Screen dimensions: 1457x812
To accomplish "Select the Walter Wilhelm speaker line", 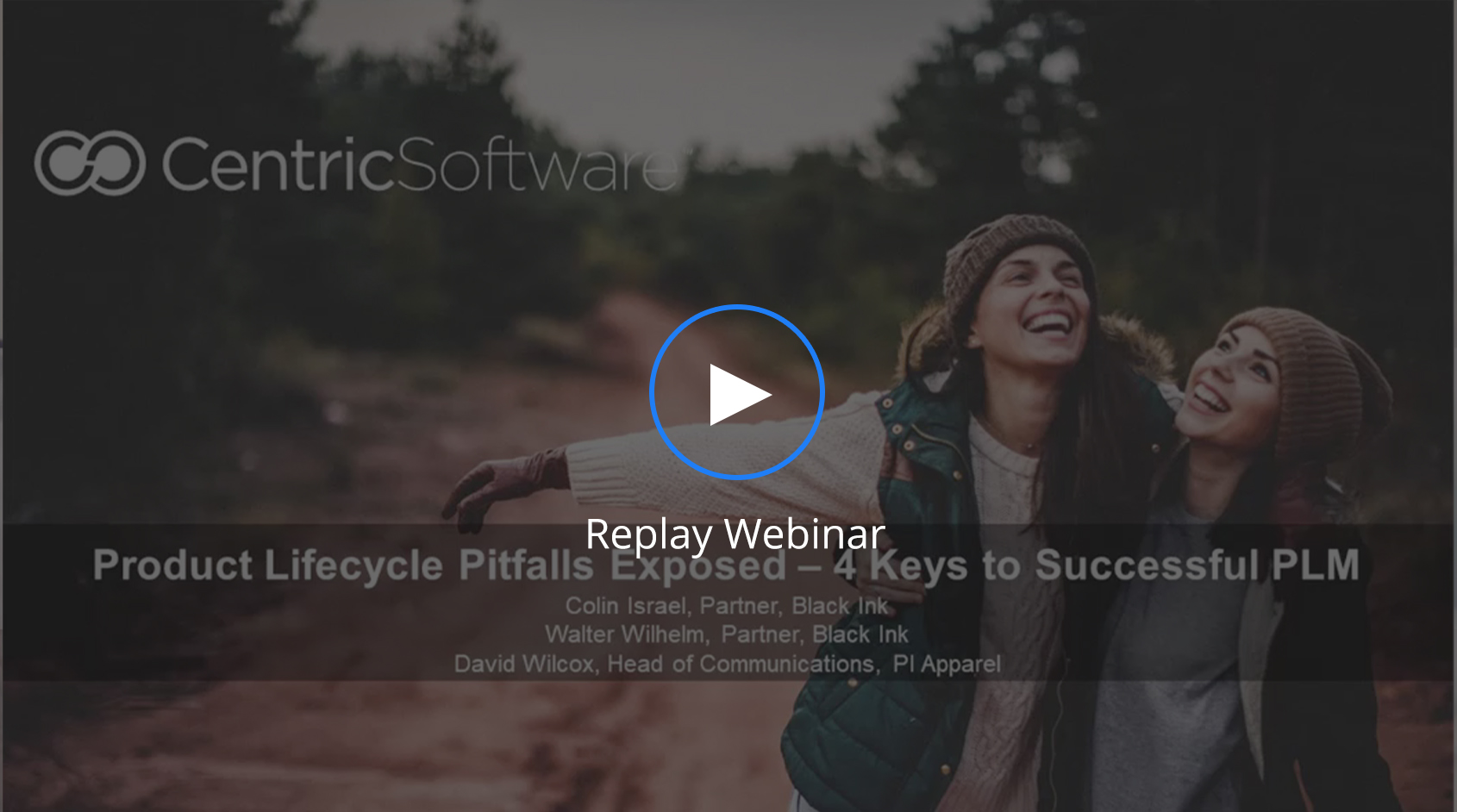I will coord(726,635).
